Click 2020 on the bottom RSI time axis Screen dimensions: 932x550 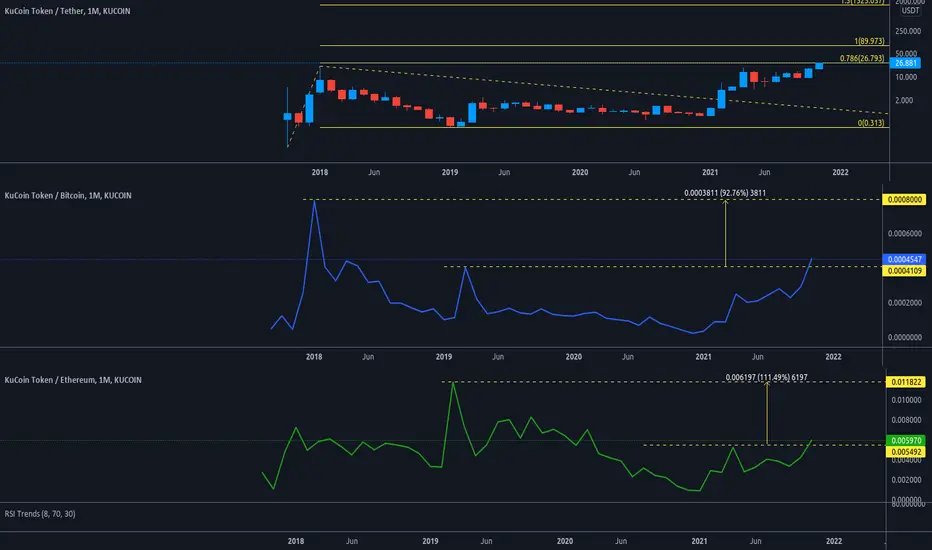(565, 541)
